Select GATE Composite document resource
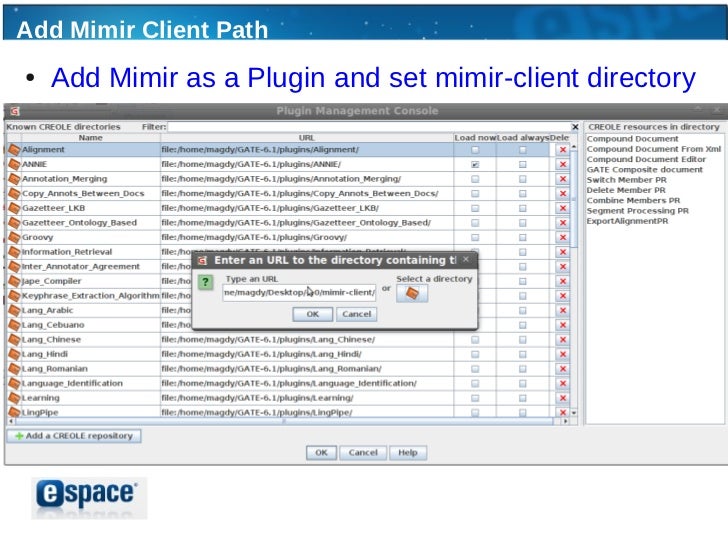 point(644,170)
